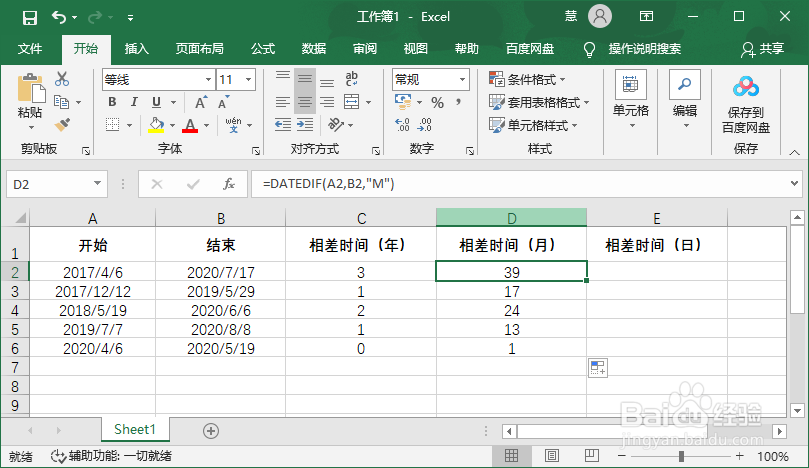Click the Paste clipboard icon
This screenshot has height=468, width=809.
pyautogui.click(x=30, y=90)
